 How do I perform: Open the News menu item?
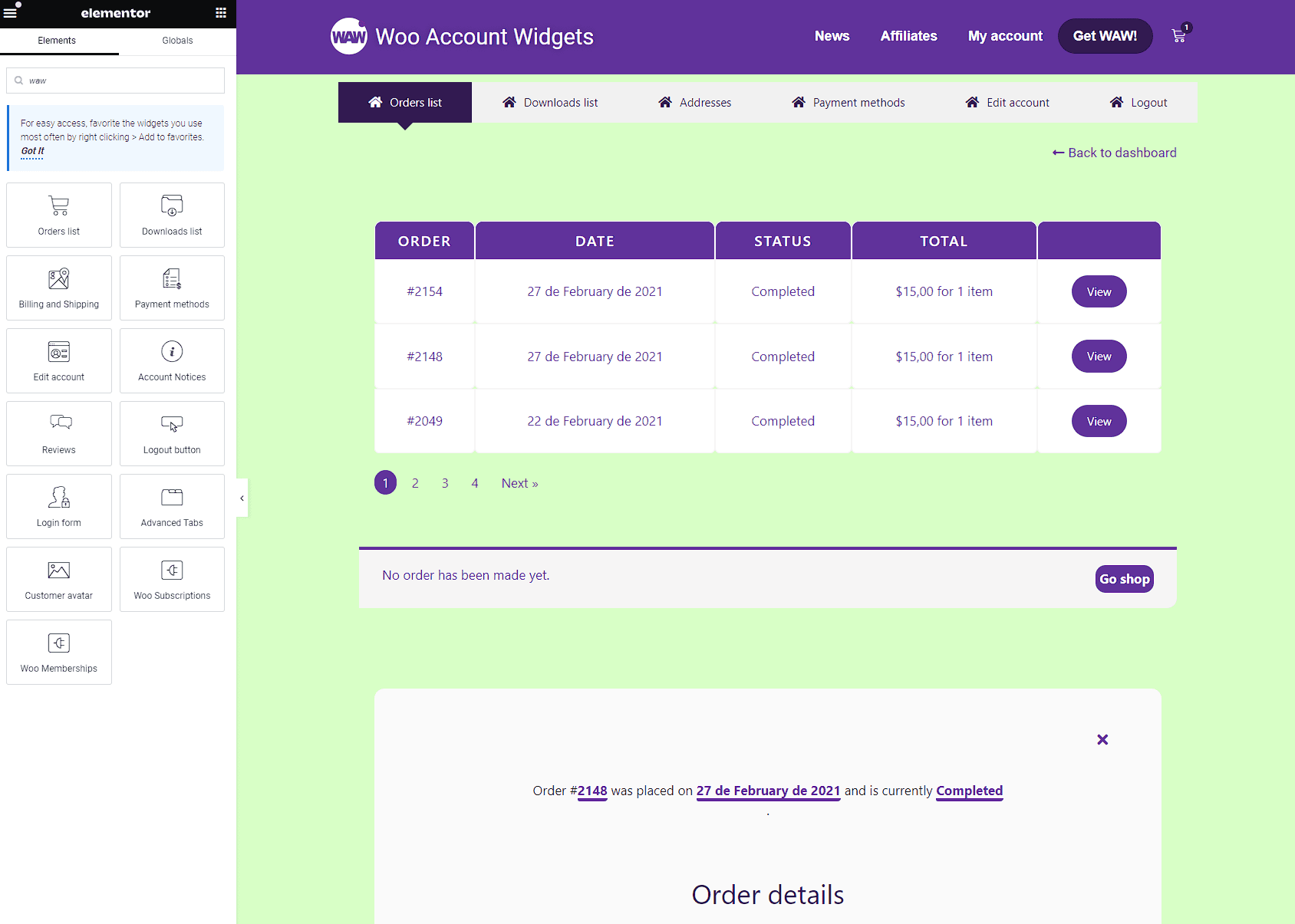point(832,36)
